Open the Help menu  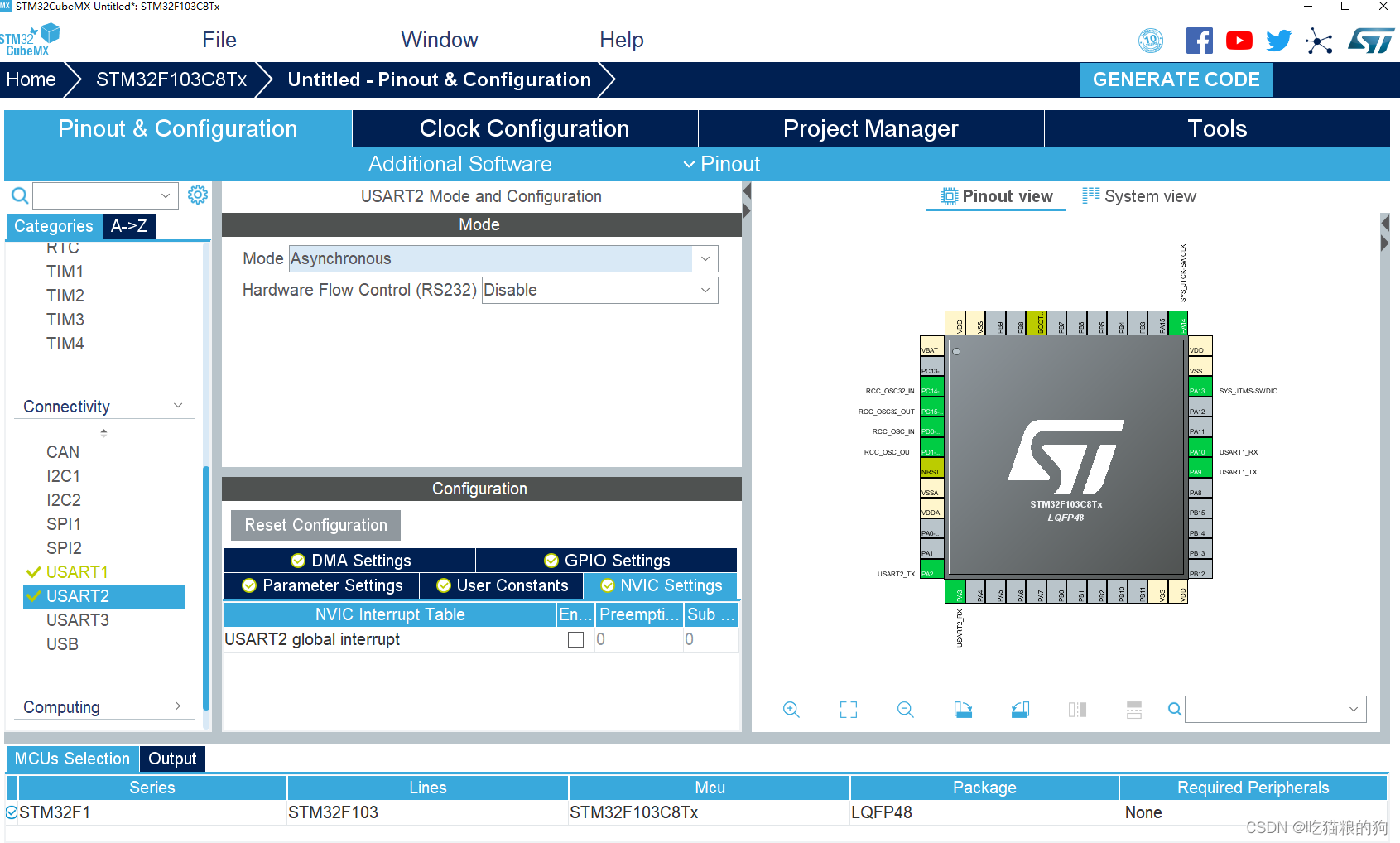coord(622,40)
